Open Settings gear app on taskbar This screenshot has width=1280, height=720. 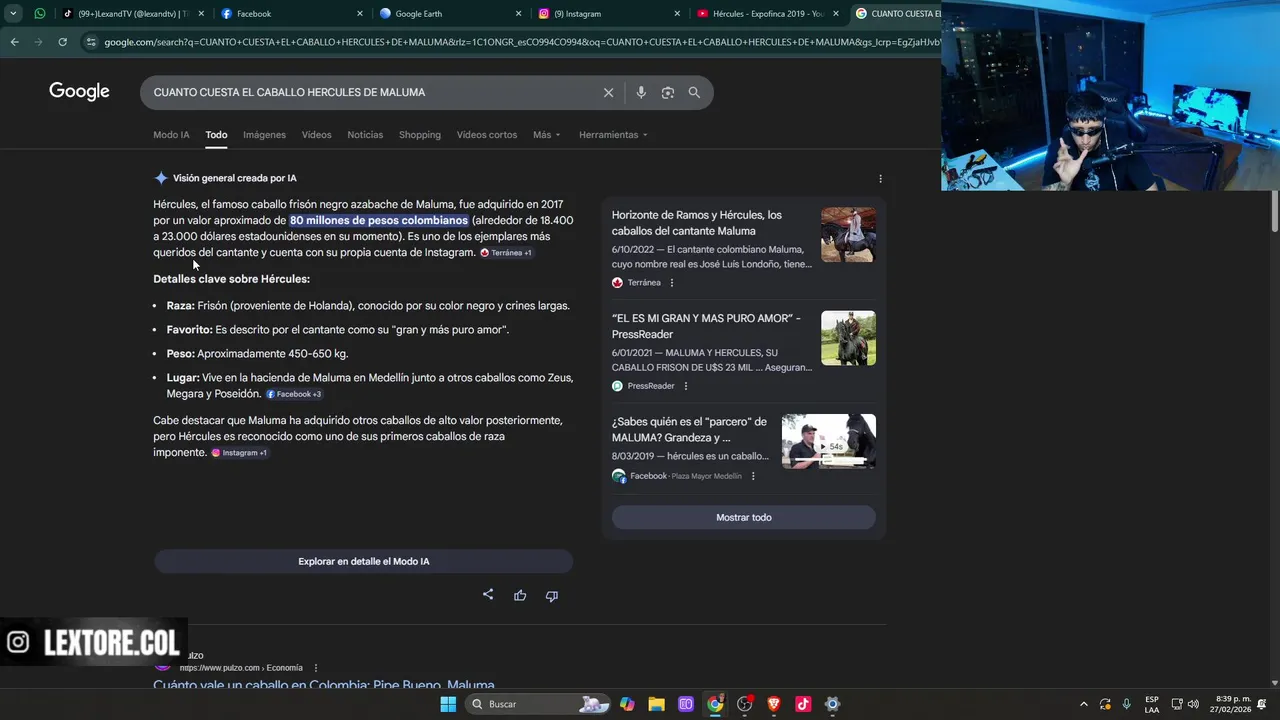pyautogui.click(x=832, y=704)
